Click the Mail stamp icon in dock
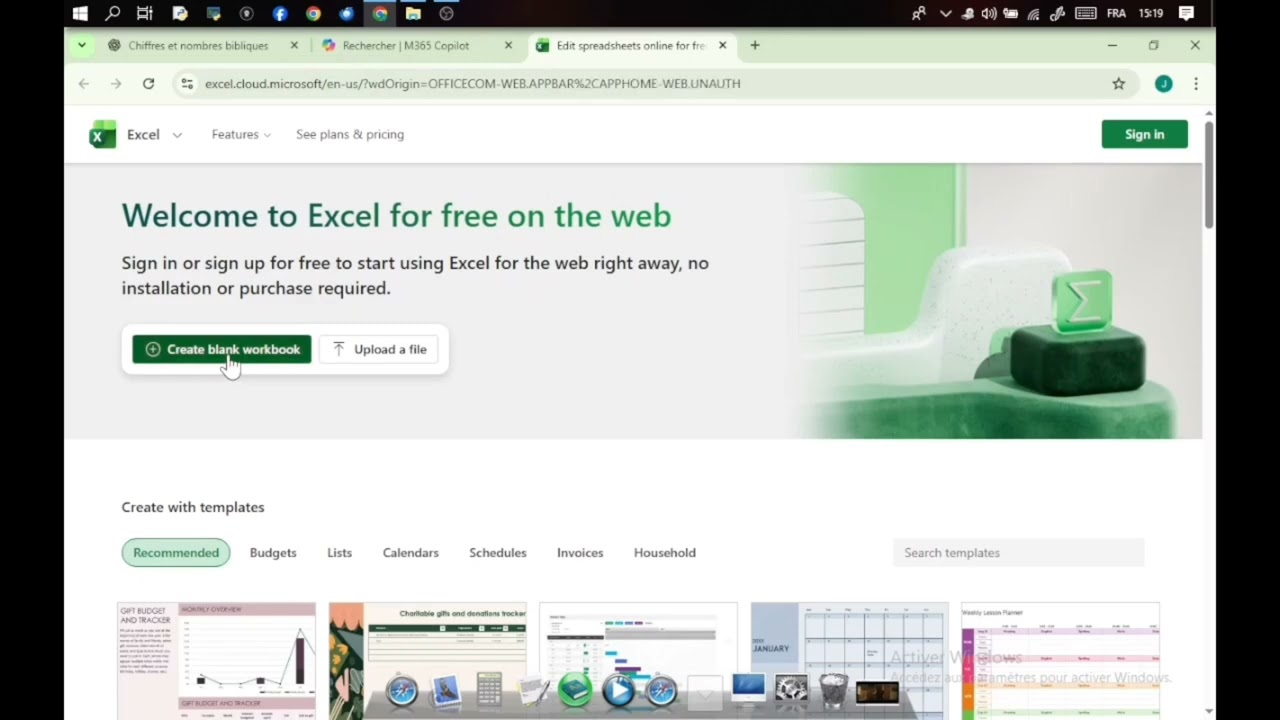This screenshot has width=1280, height=720. (445, 690)
